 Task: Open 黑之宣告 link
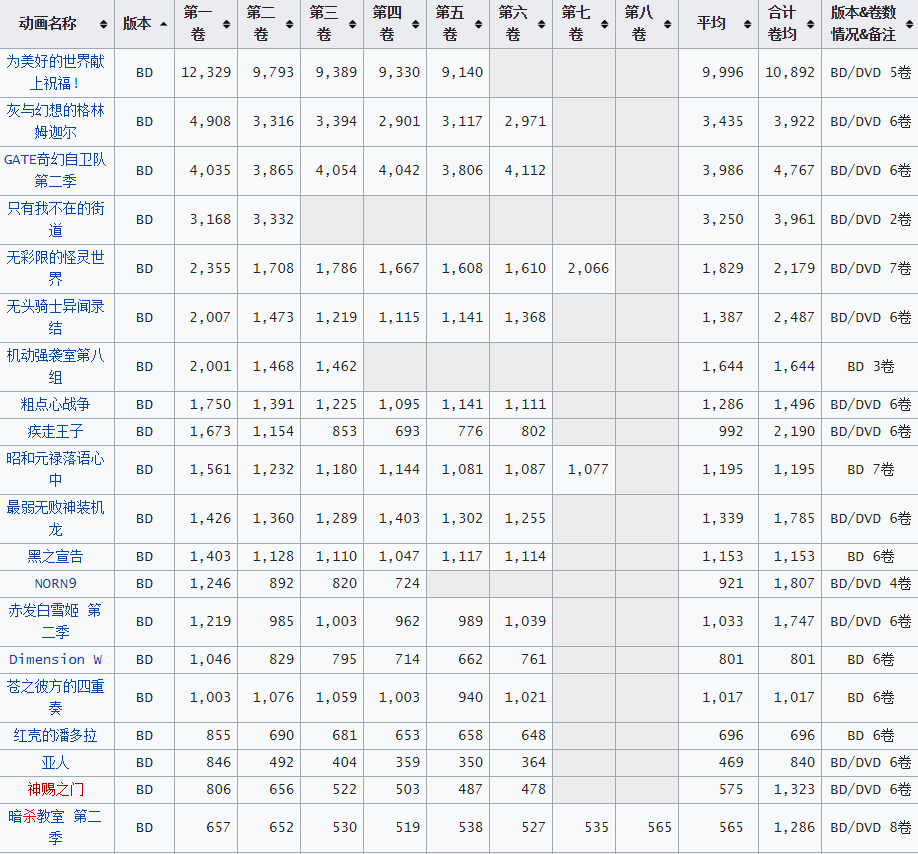[56, 557]
